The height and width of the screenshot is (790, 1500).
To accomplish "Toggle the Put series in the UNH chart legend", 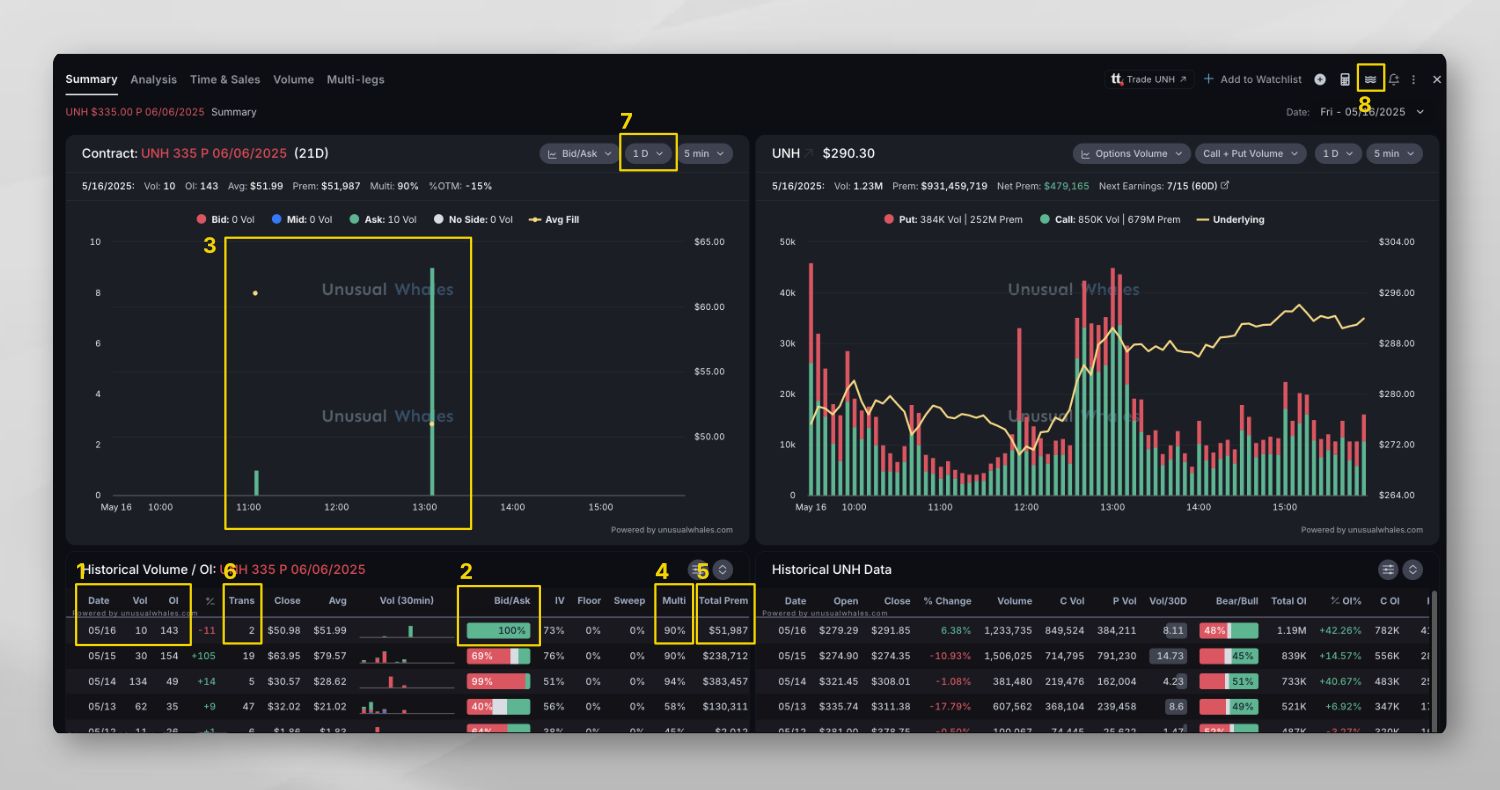I will pyautogui.click(x=953, y=219).
